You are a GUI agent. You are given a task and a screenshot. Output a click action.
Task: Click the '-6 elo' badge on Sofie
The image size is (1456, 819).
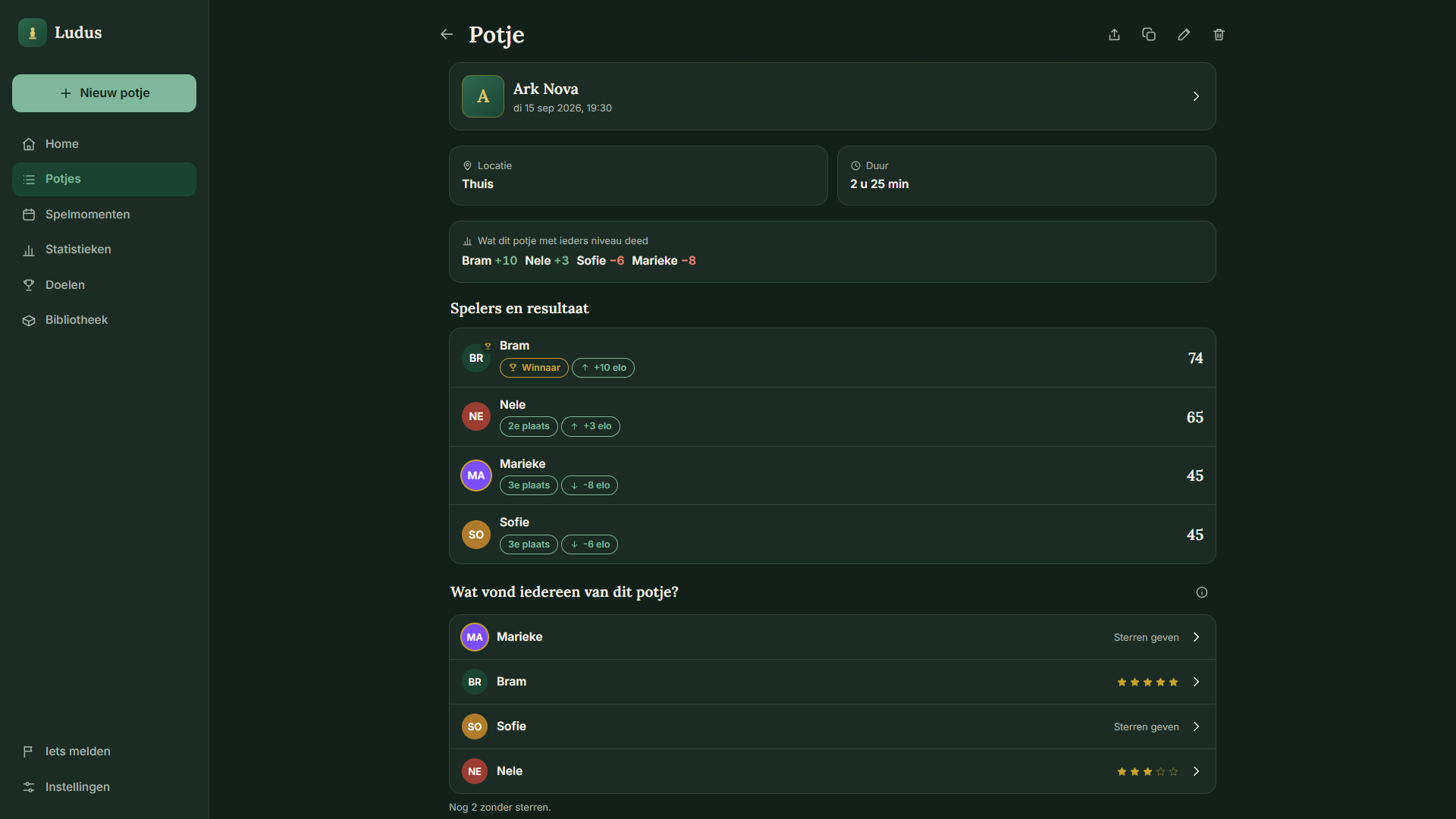(x=589, y=544)
